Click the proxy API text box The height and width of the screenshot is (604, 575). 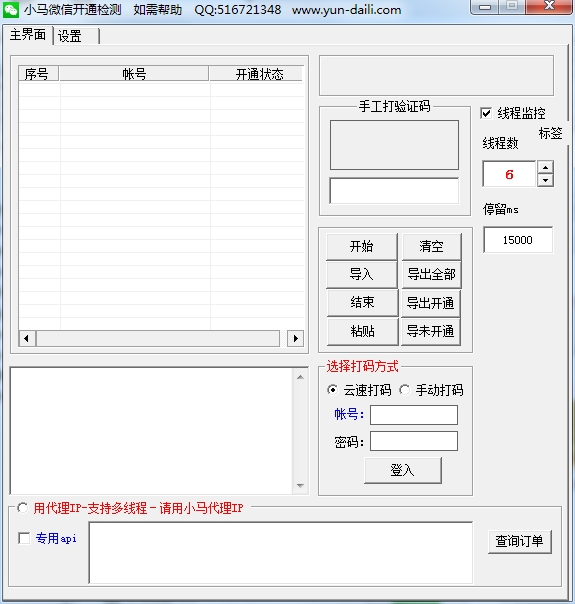pyautogui.click(x=281, y=553)
